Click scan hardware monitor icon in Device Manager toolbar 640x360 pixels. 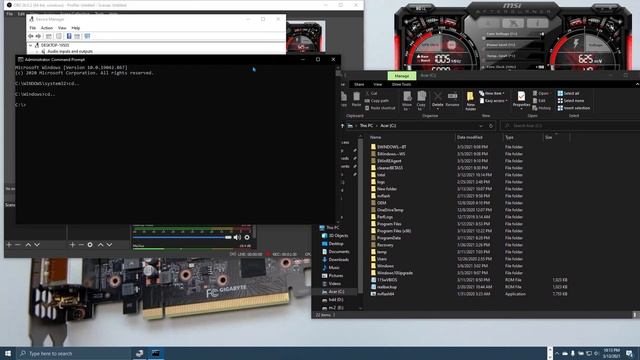click(87, 36)
